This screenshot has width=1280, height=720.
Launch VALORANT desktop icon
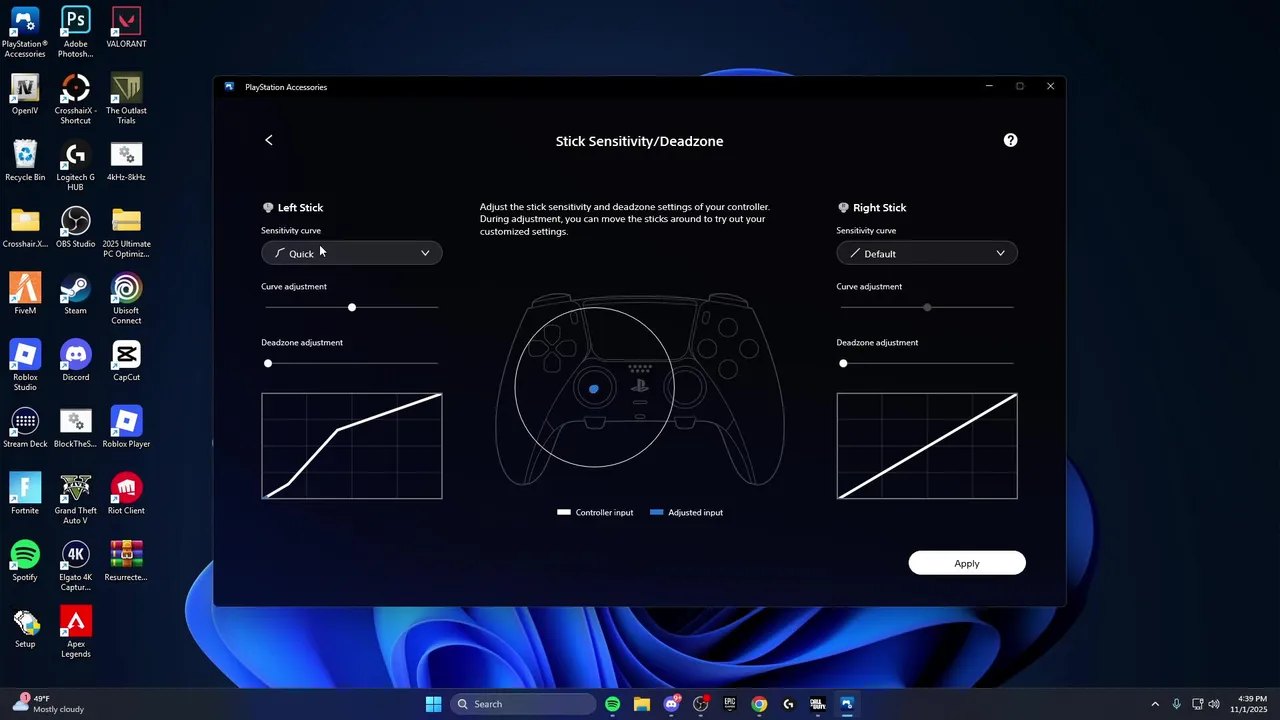tap(126, 28)
